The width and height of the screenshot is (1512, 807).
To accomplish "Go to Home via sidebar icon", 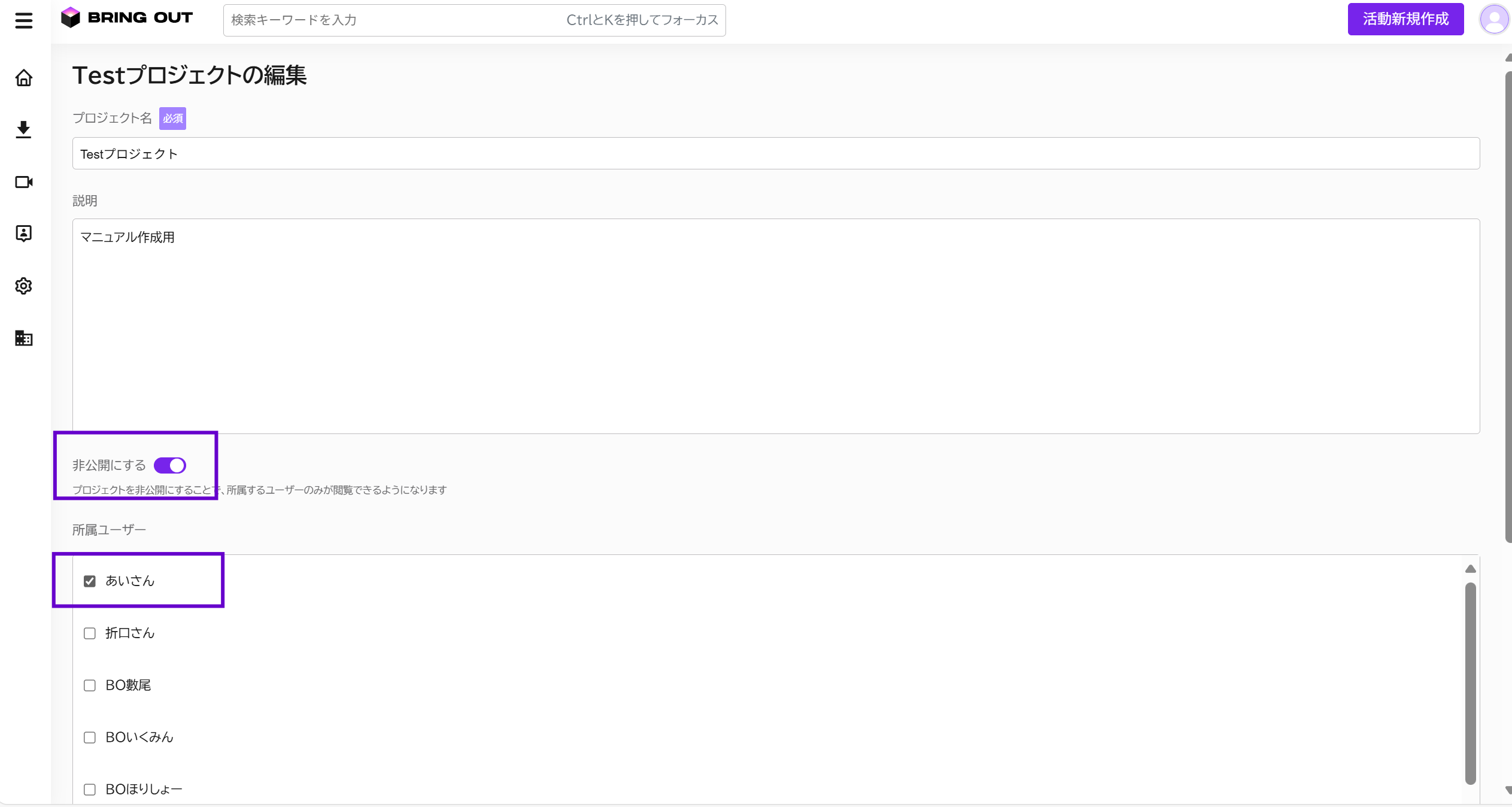I will (x=24, y=78).
